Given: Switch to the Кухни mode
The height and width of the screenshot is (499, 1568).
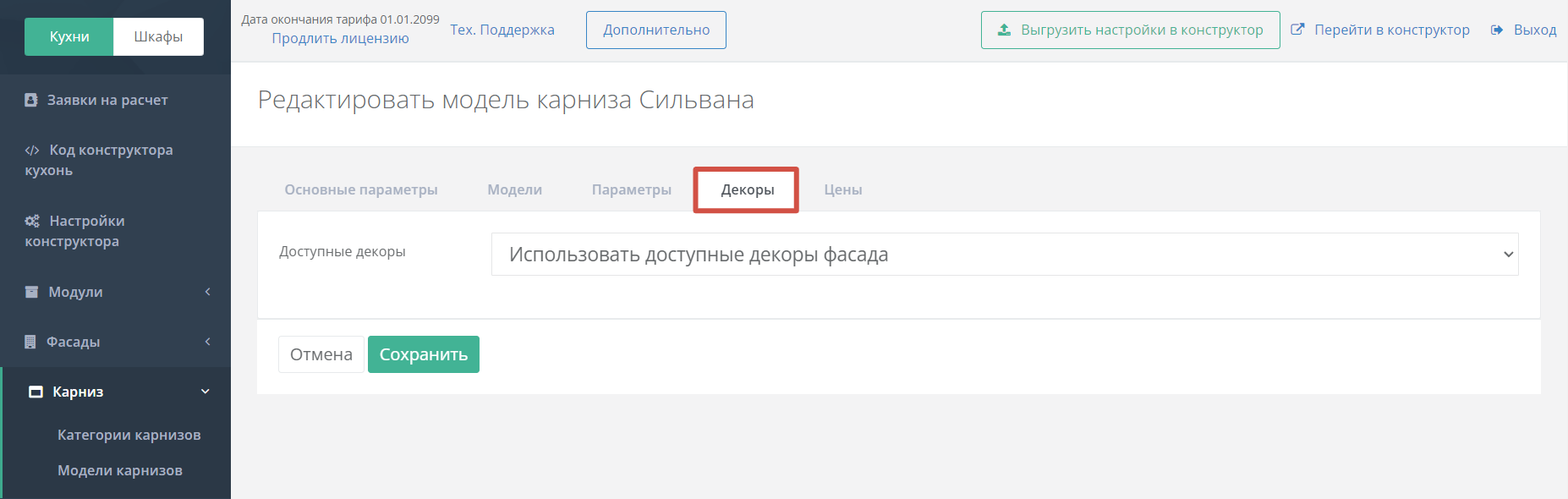Looking at the screenshot, I should coord(69,36).
